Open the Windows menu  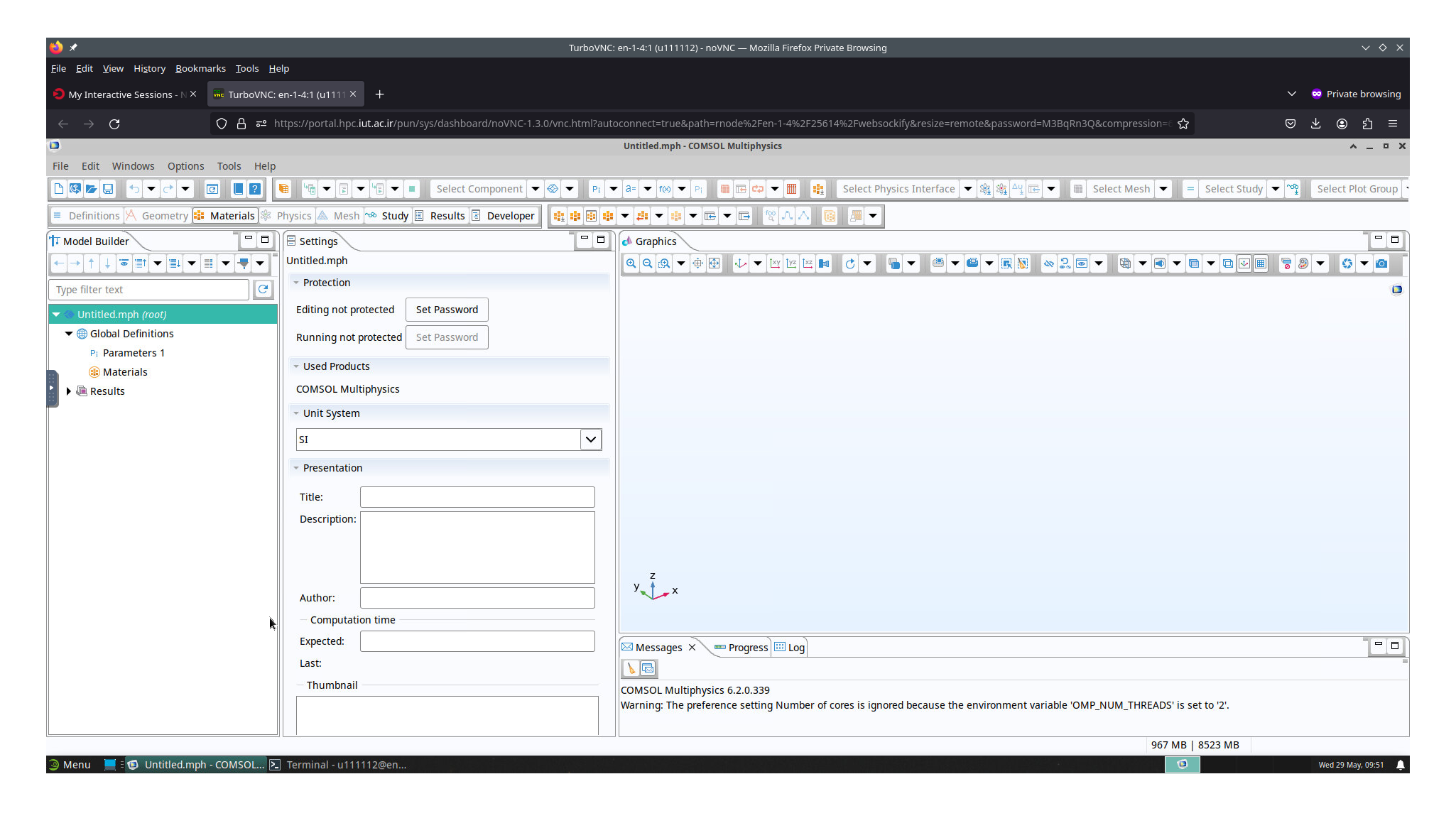point(133,166)
